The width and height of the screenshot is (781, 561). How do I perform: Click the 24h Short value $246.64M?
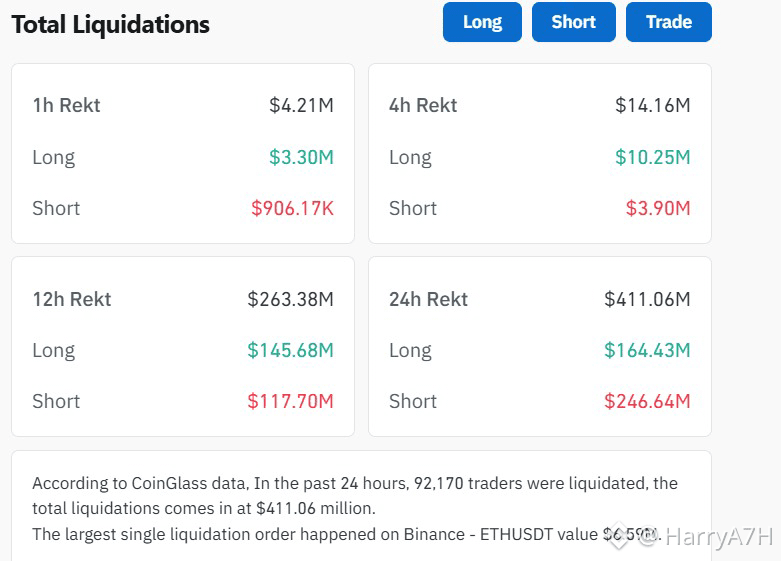[647, 401]
